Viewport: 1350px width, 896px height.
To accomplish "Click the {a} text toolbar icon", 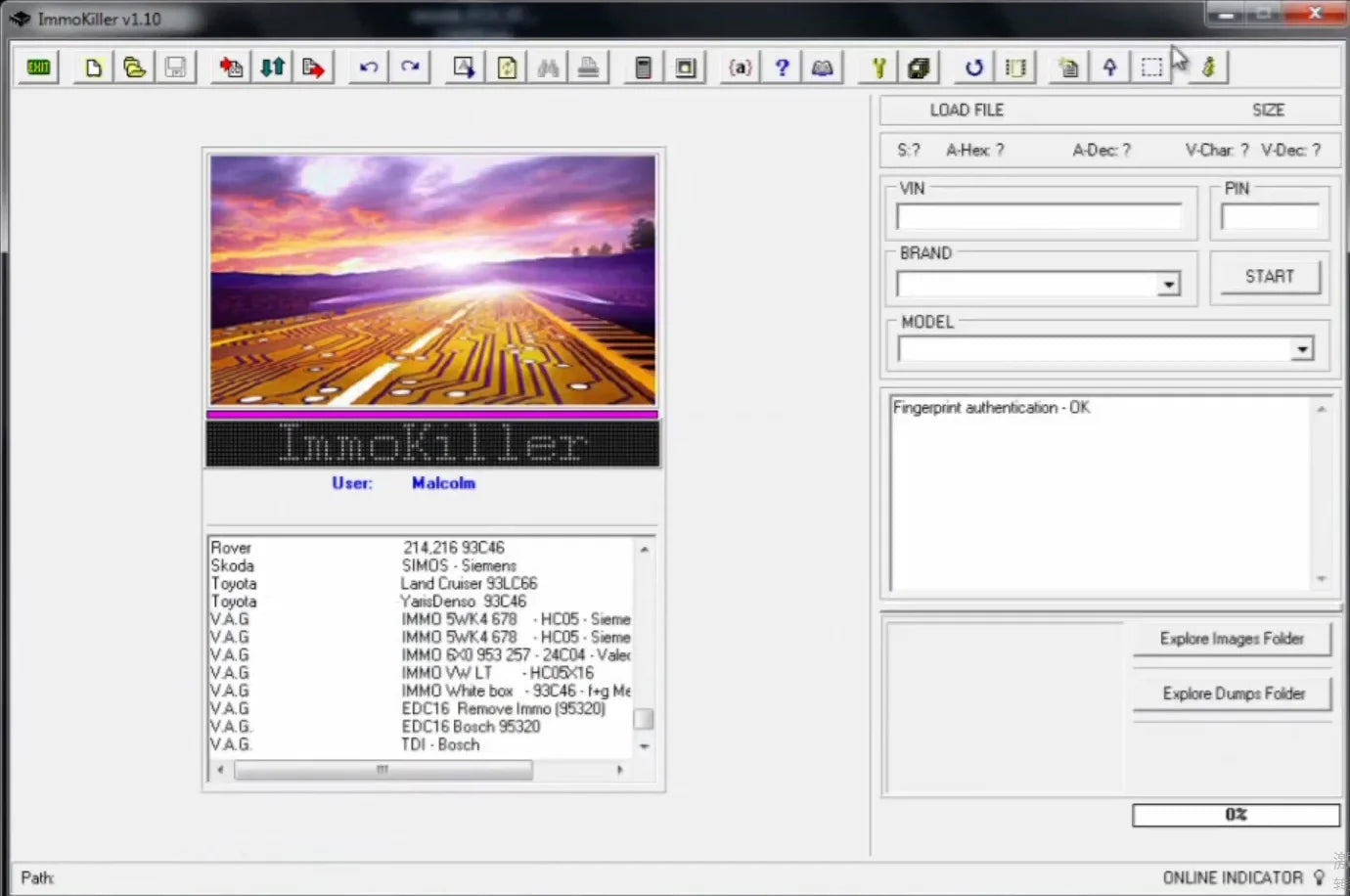I will 740,67.
